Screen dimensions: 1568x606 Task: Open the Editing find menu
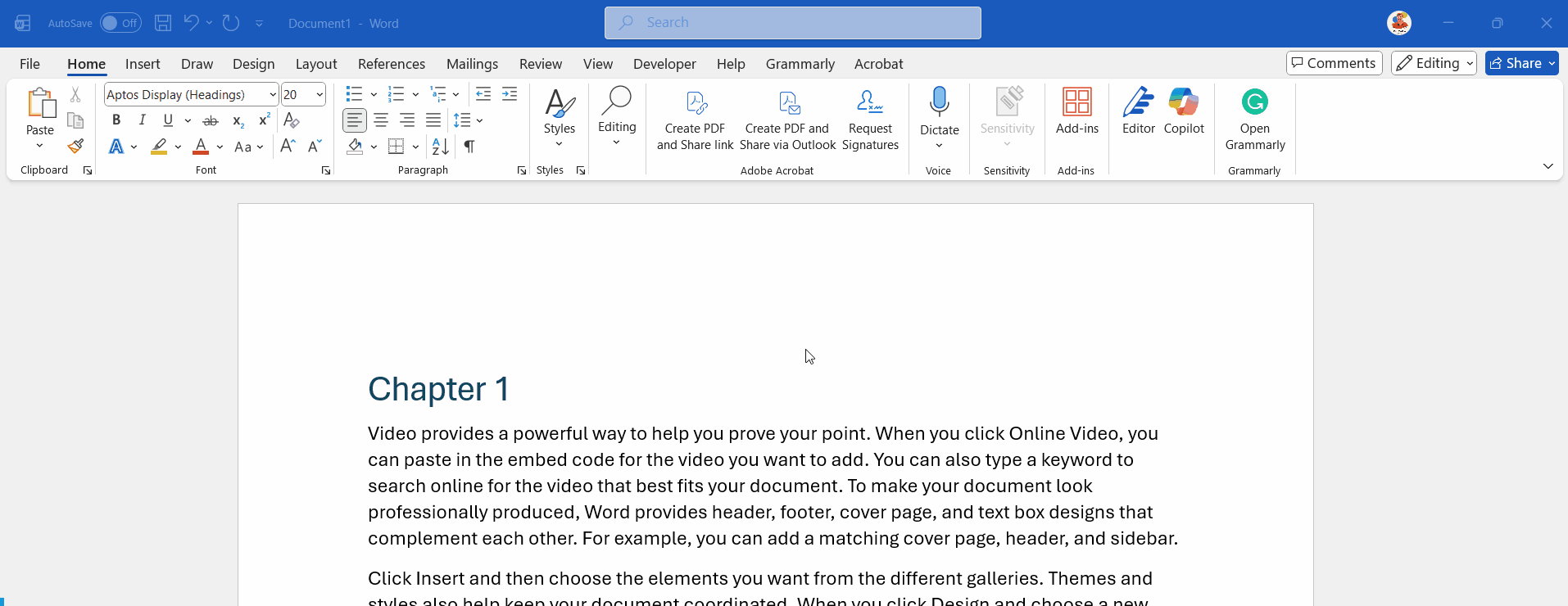(x=617, y=117)
